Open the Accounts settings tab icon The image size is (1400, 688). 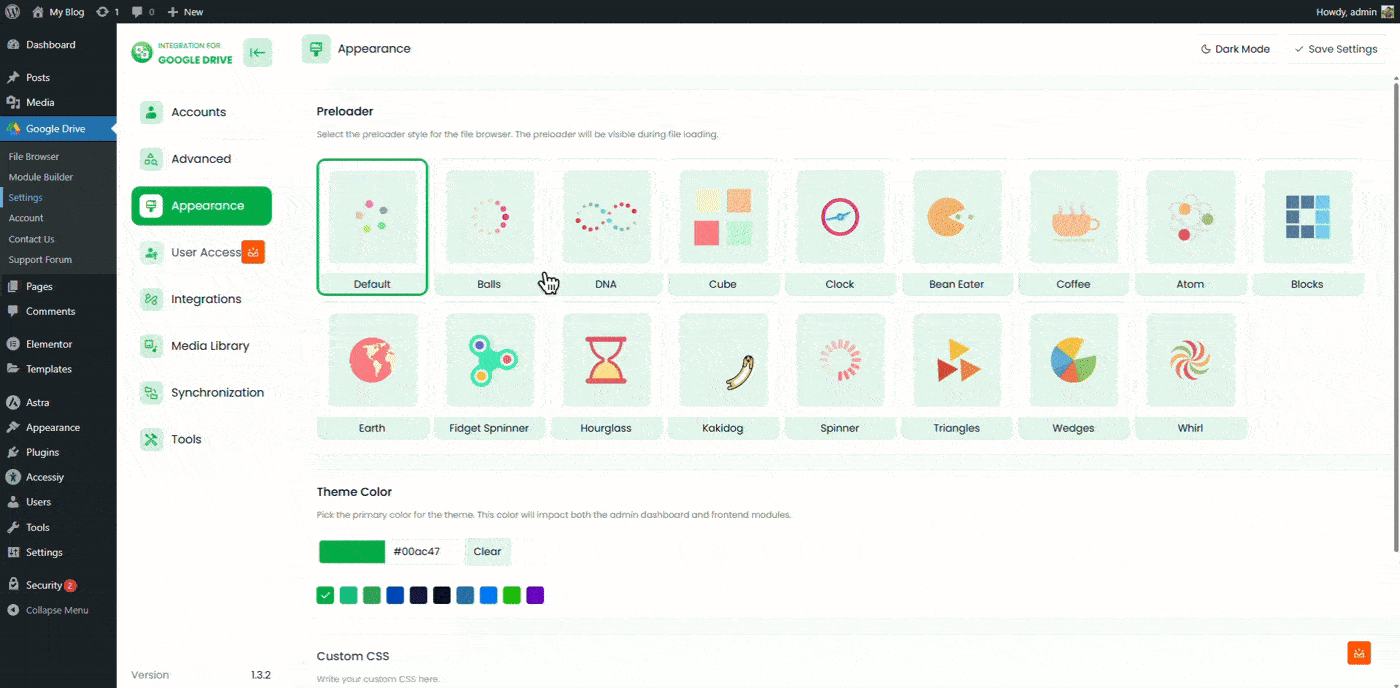tap(151, 111)
